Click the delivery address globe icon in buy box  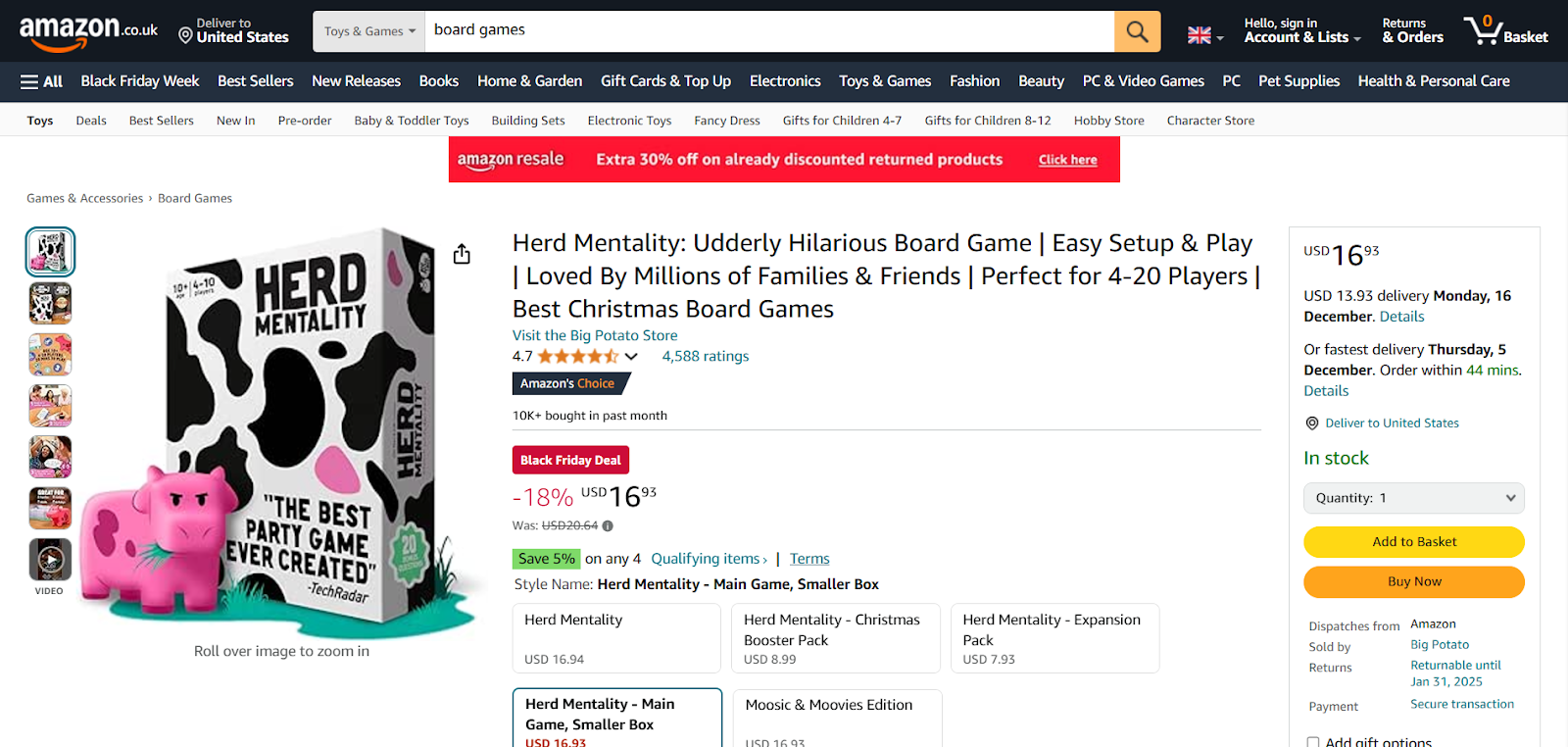click(1311, 423)
